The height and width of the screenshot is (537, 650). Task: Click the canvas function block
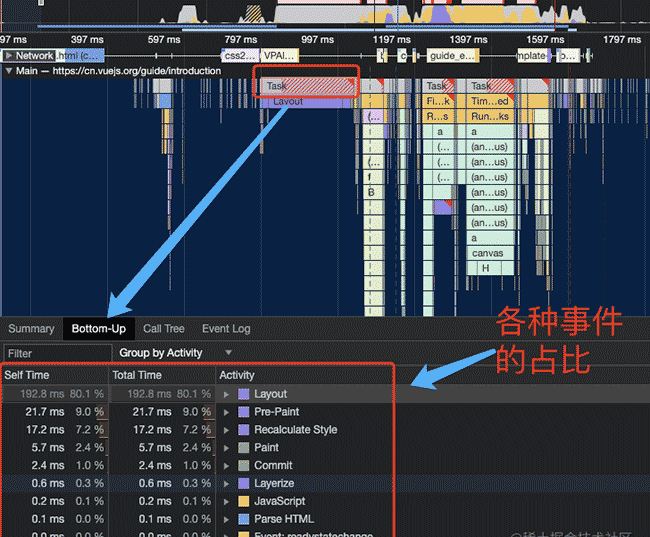tap(490, 253)
